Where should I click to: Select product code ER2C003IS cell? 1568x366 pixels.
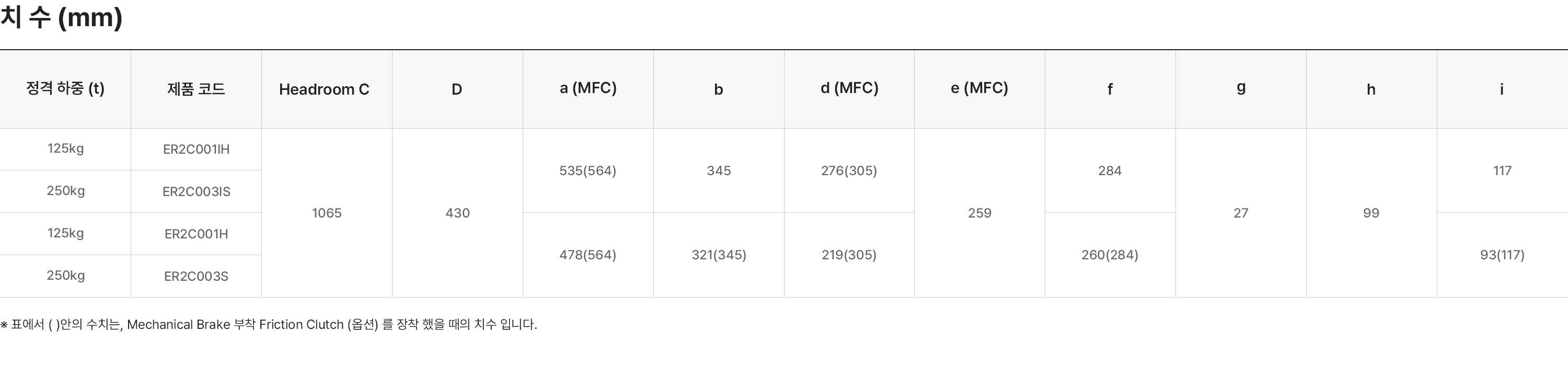tap(196, 191)
